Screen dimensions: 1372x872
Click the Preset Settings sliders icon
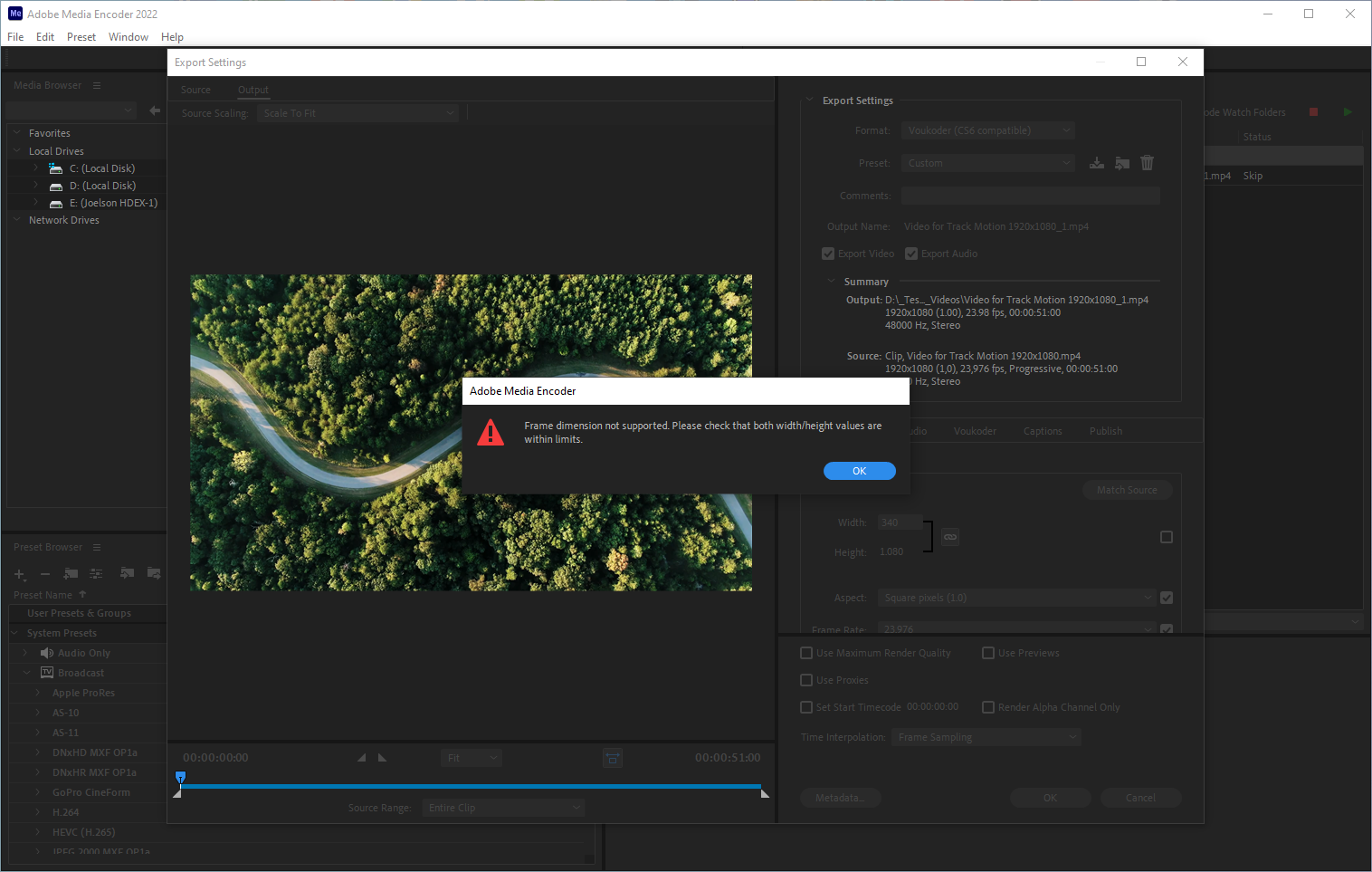96,574
